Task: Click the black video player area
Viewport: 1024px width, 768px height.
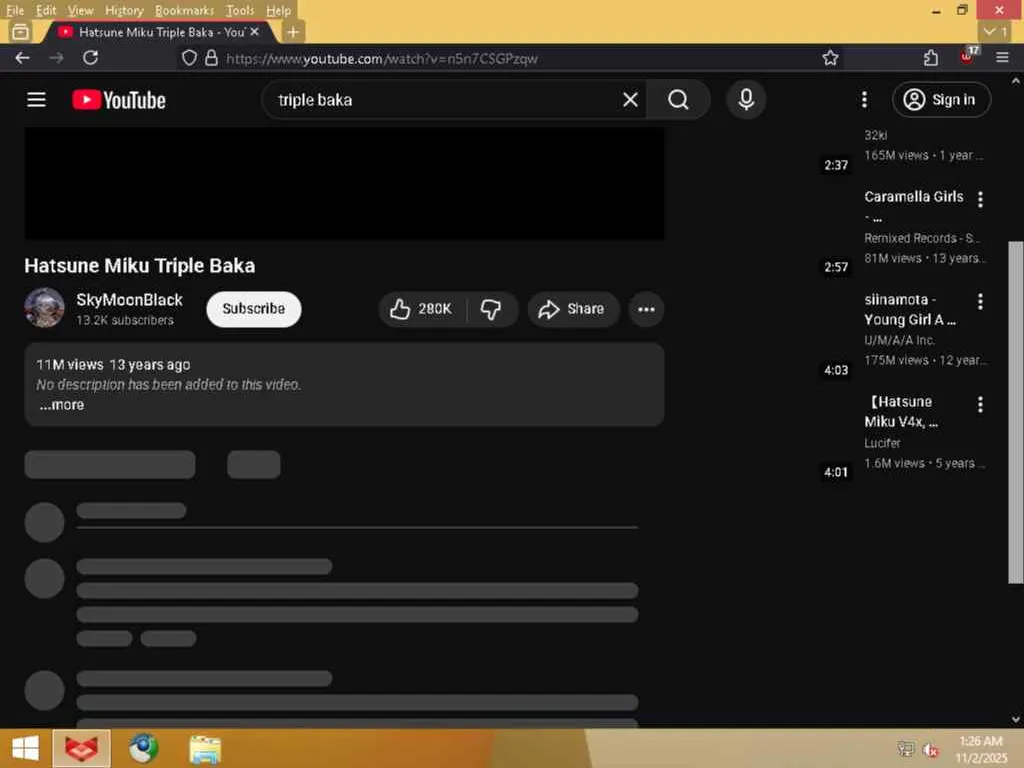Action: 344,184
